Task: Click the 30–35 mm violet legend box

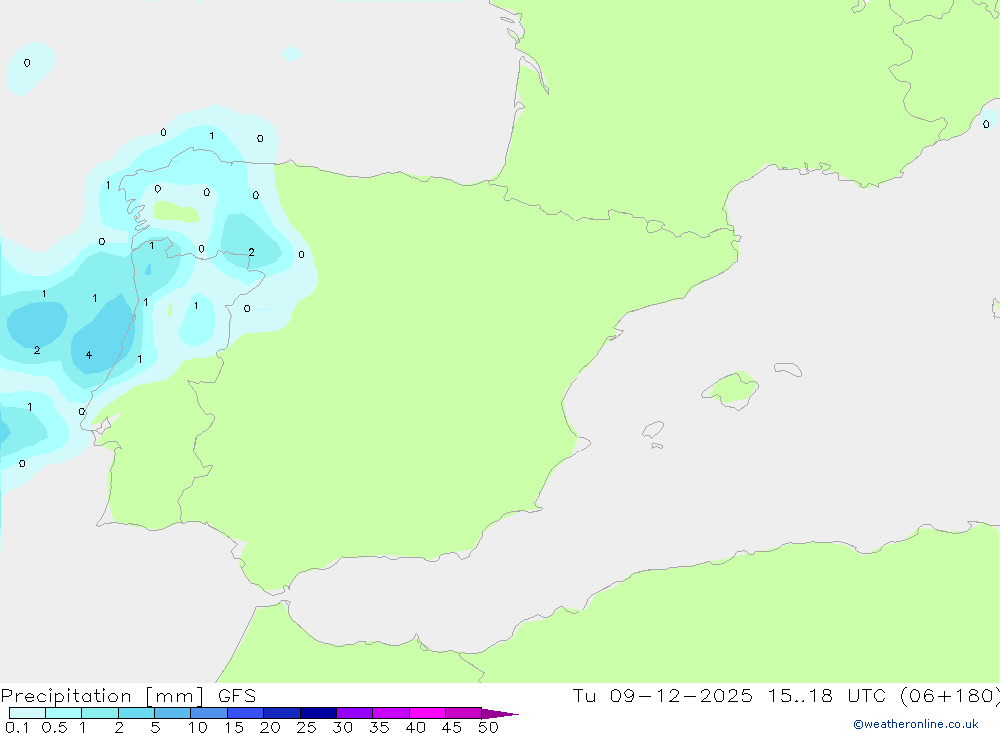Action: pos(354,713)
